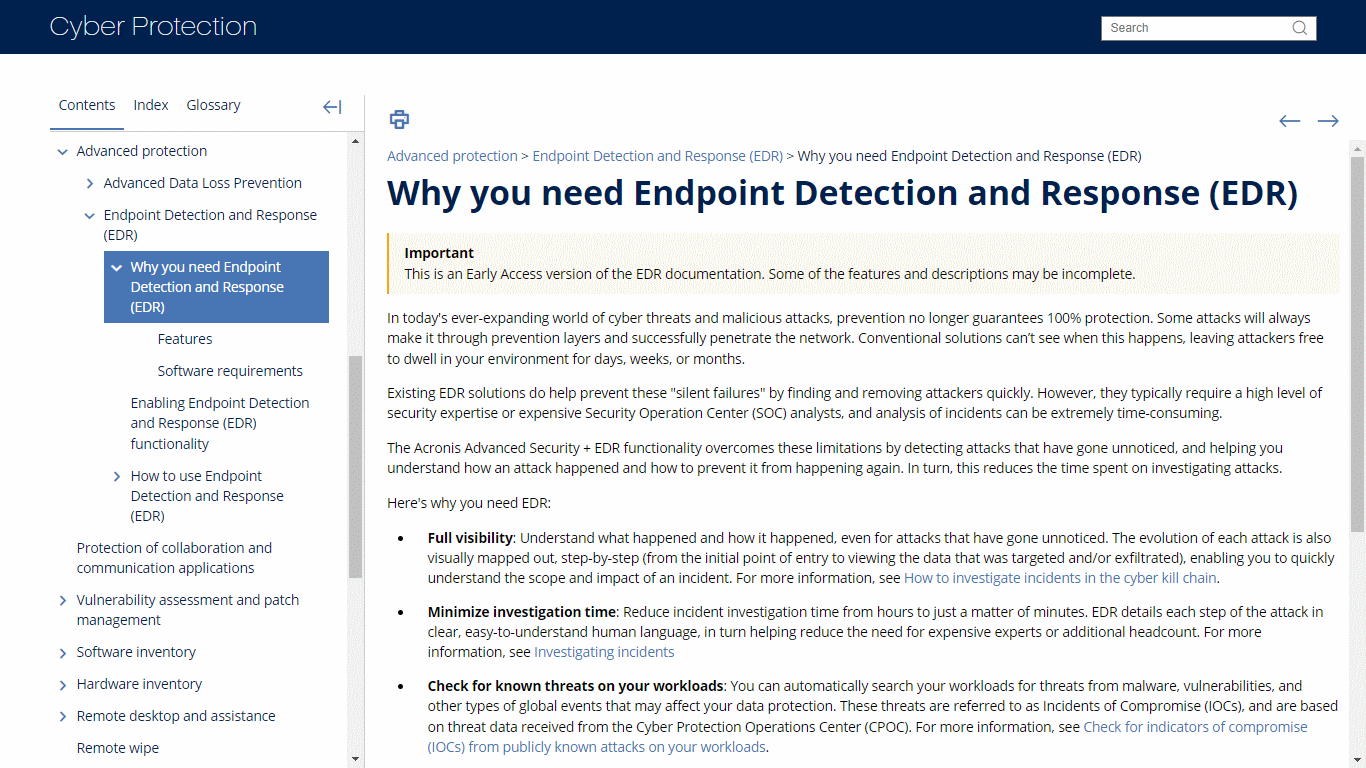Go to previous topic with left arrow
This screenshot has height=768, width=1366.
click(x=1289, y=121)
